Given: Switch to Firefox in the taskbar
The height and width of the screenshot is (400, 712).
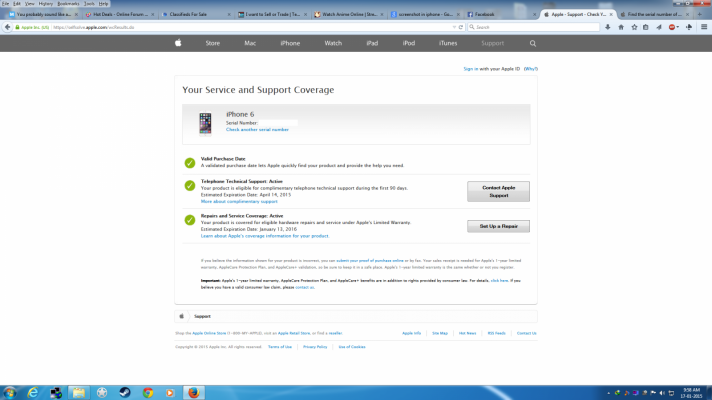Looking at the screenshot, I should [x=194, y=393].
